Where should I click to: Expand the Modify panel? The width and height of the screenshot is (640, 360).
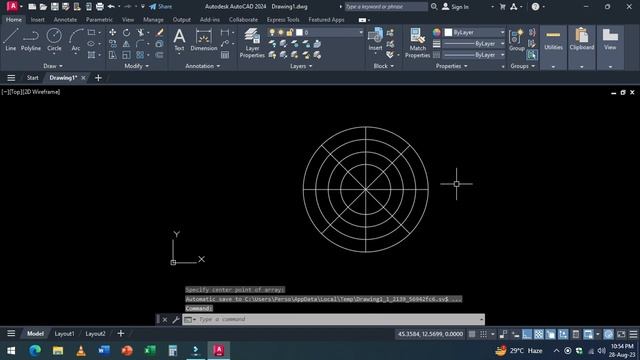click(136, 66)
